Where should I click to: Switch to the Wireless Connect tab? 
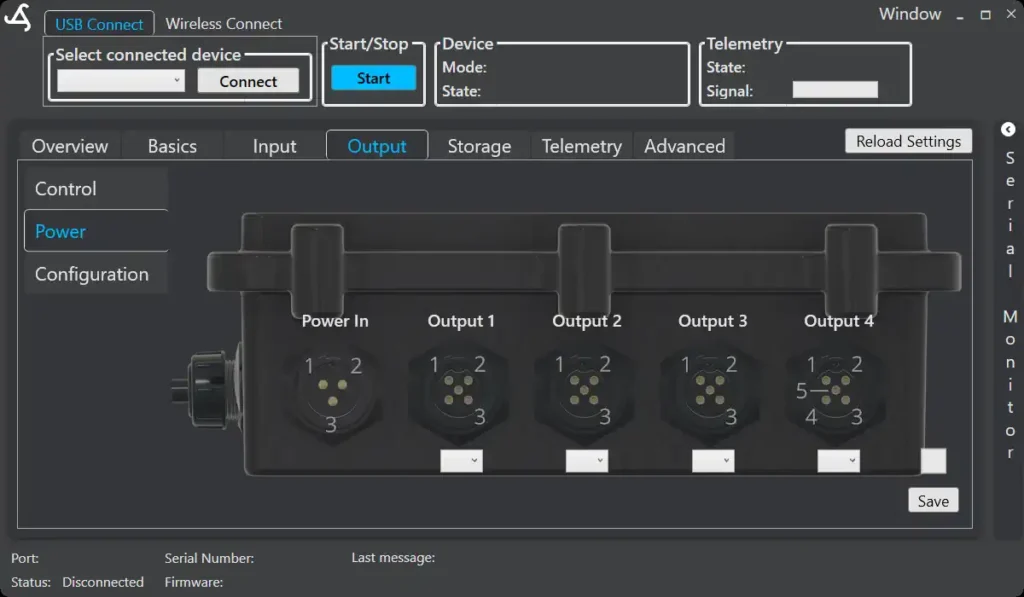coord(223,23)
